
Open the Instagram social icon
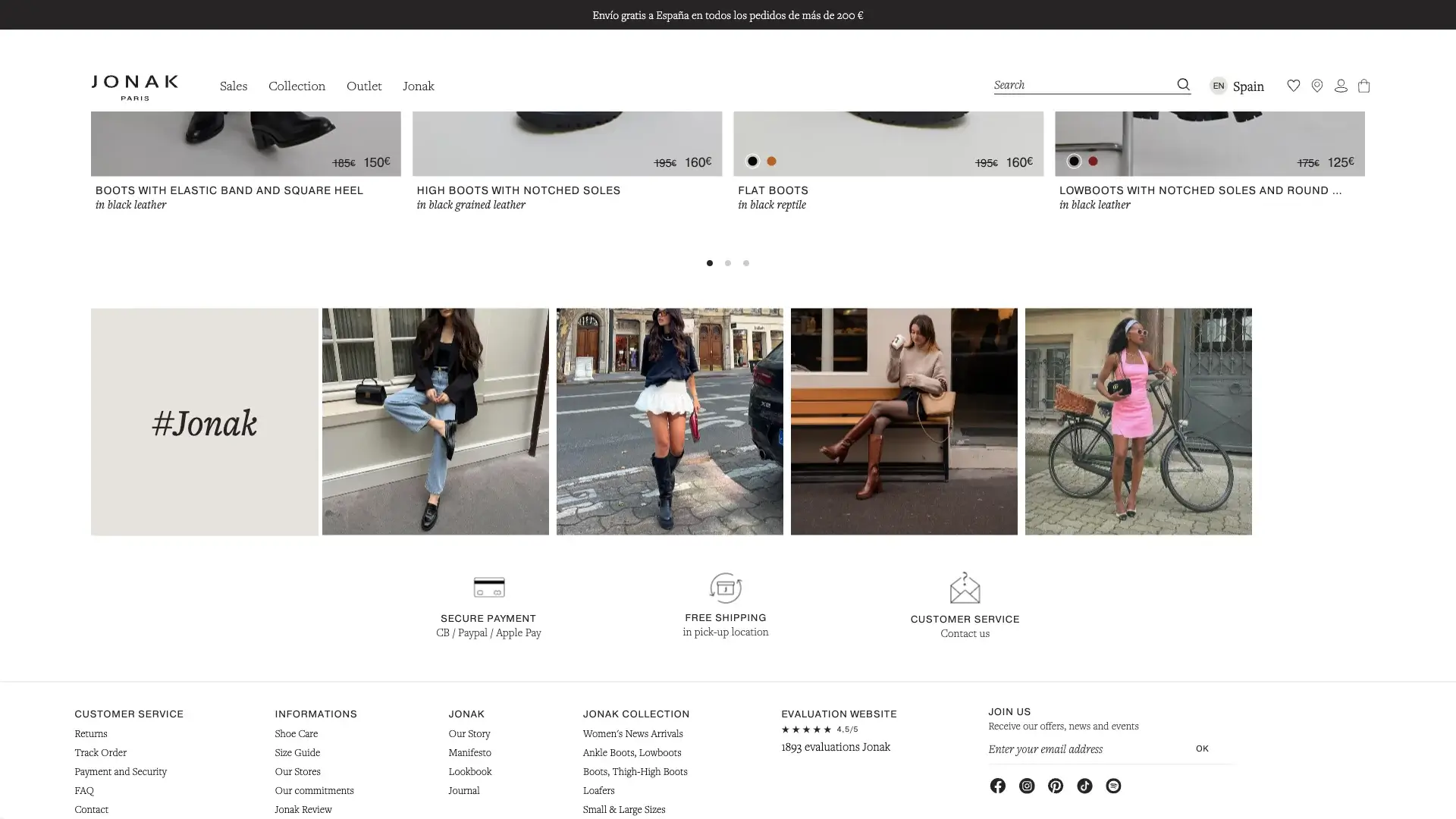[1027, 786]
